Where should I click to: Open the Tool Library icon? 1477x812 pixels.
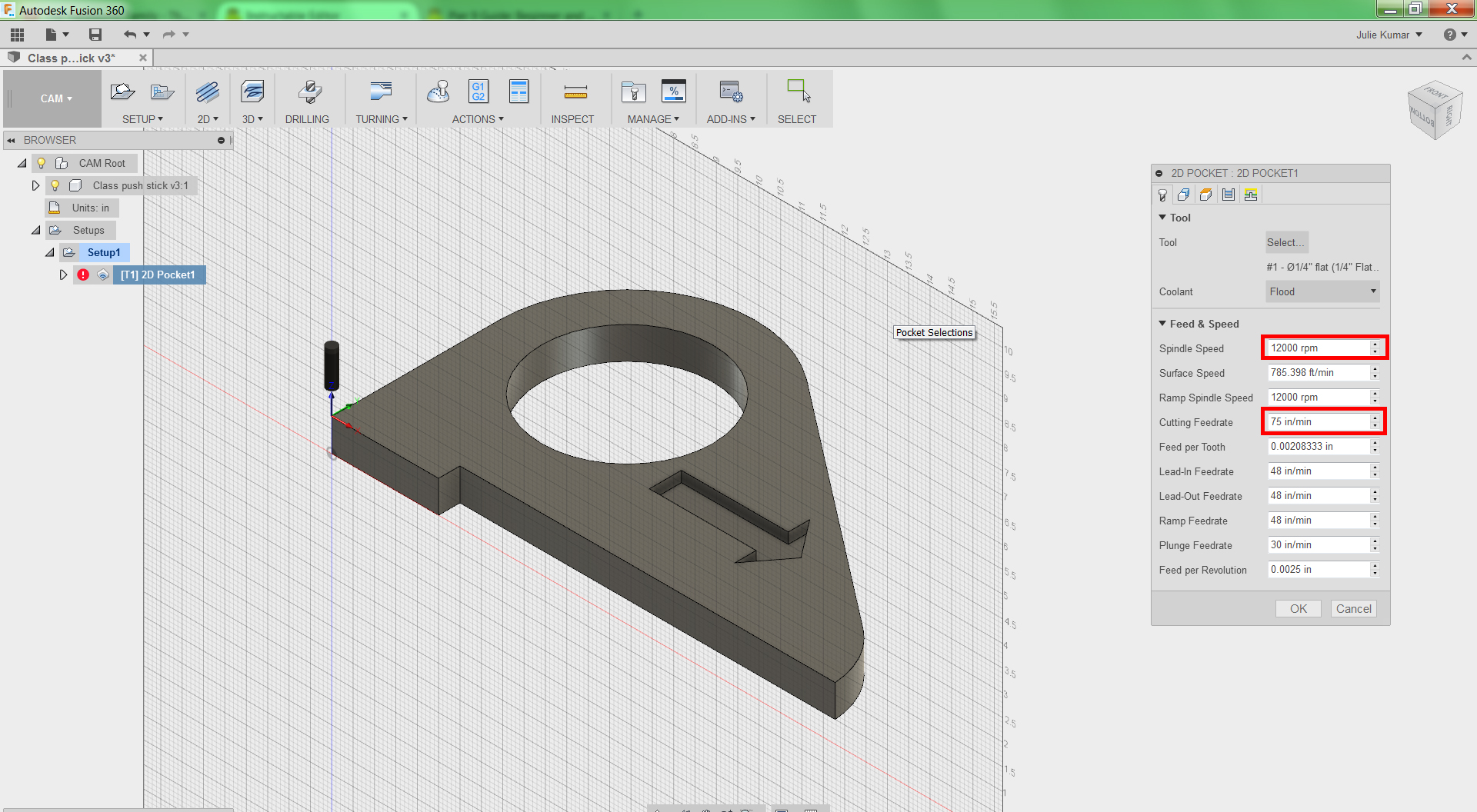click(x=634, y=92)
